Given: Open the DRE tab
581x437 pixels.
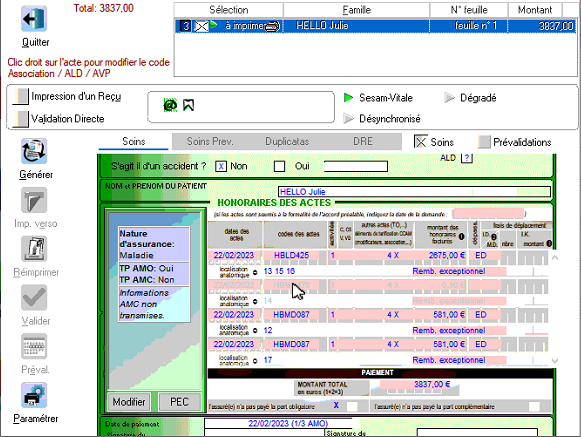Looking at the screenshot, I should point(363,142).
